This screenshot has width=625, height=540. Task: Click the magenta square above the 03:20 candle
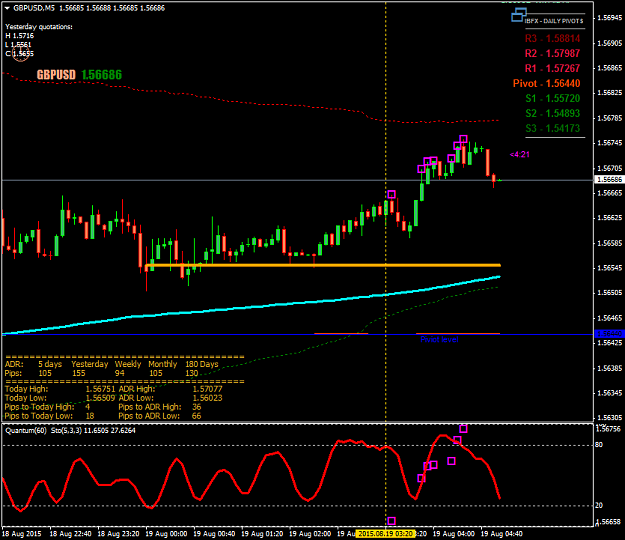coord(391,194)
